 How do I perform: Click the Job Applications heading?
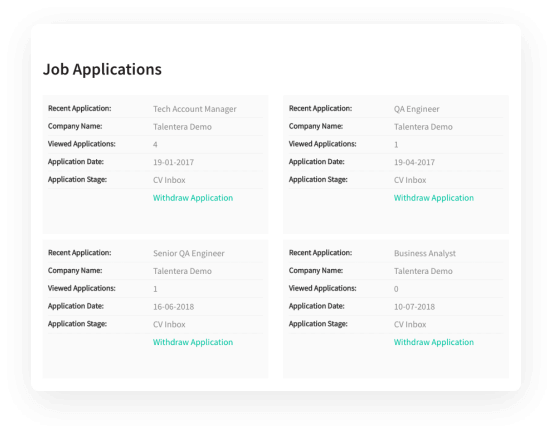[102, 69]
